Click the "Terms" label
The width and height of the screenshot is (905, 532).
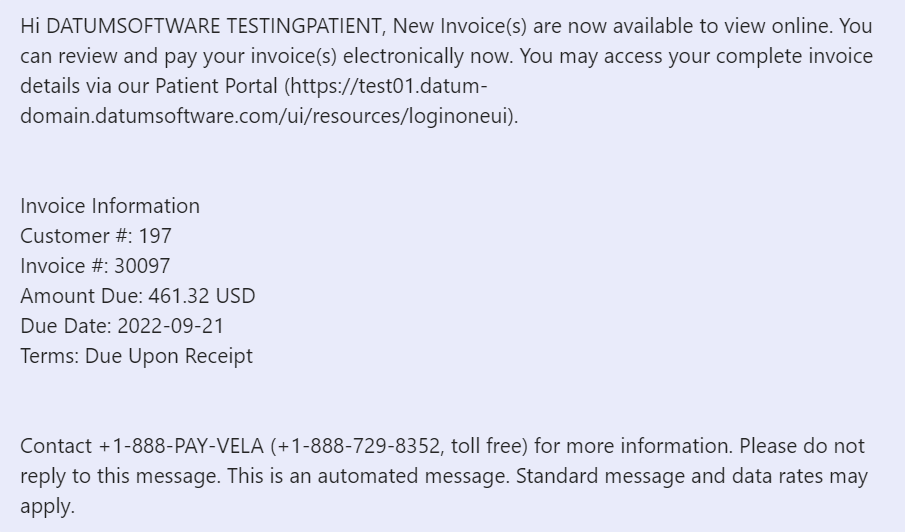click(48, 356)
